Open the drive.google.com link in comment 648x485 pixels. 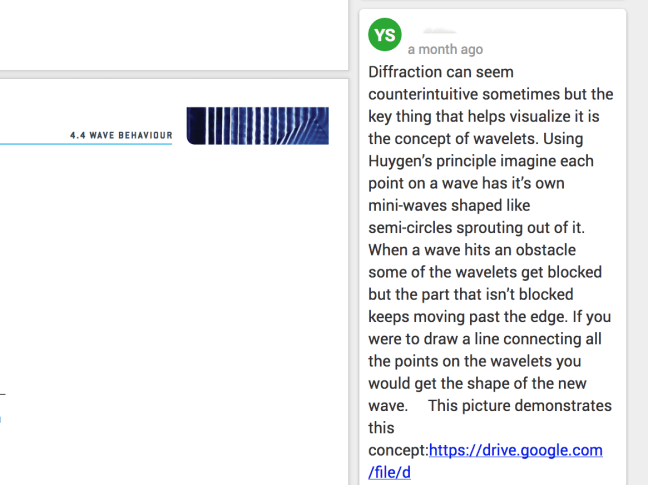point(516,450)
